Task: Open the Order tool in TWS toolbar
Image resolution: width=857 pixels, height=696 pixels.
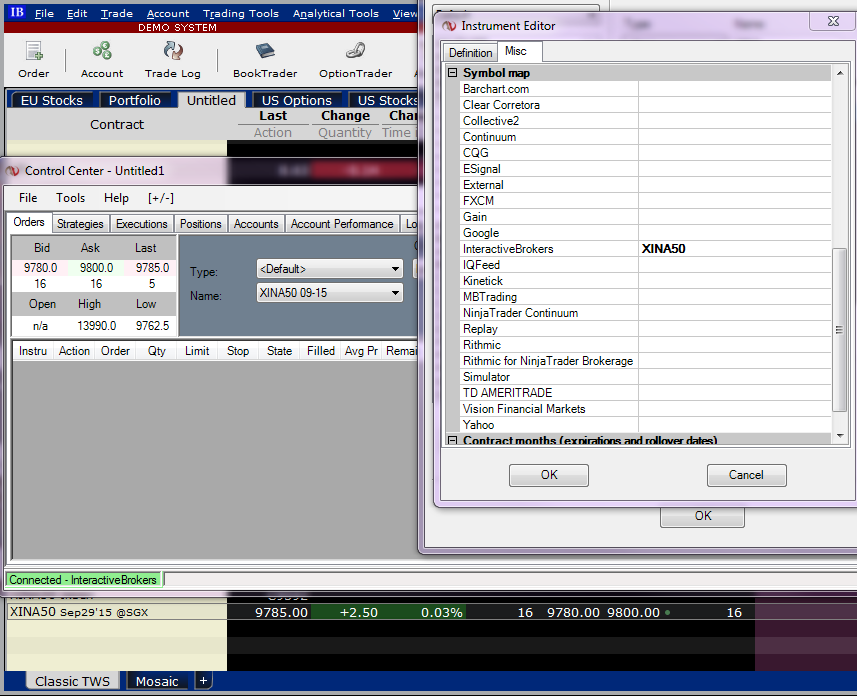Action: [x=34, y=60]
